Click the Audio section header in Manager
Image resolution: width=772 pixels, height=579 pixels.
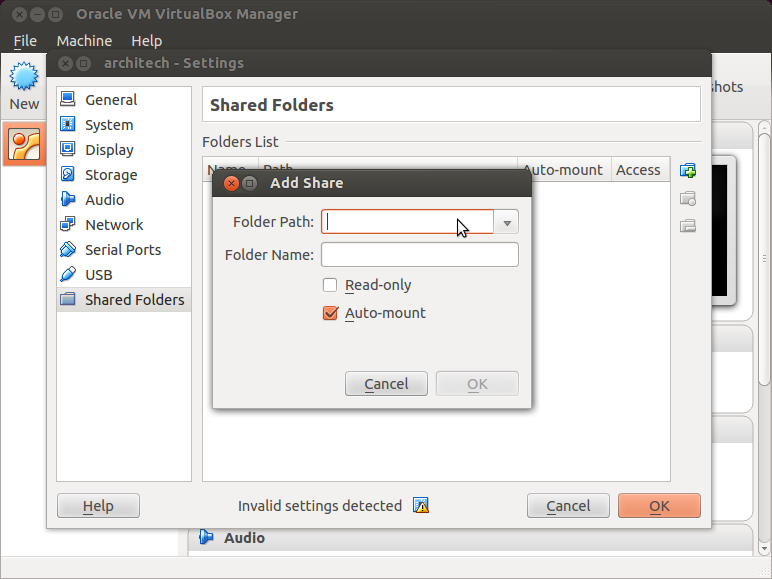pyautogui.click(x=470, y=538)
